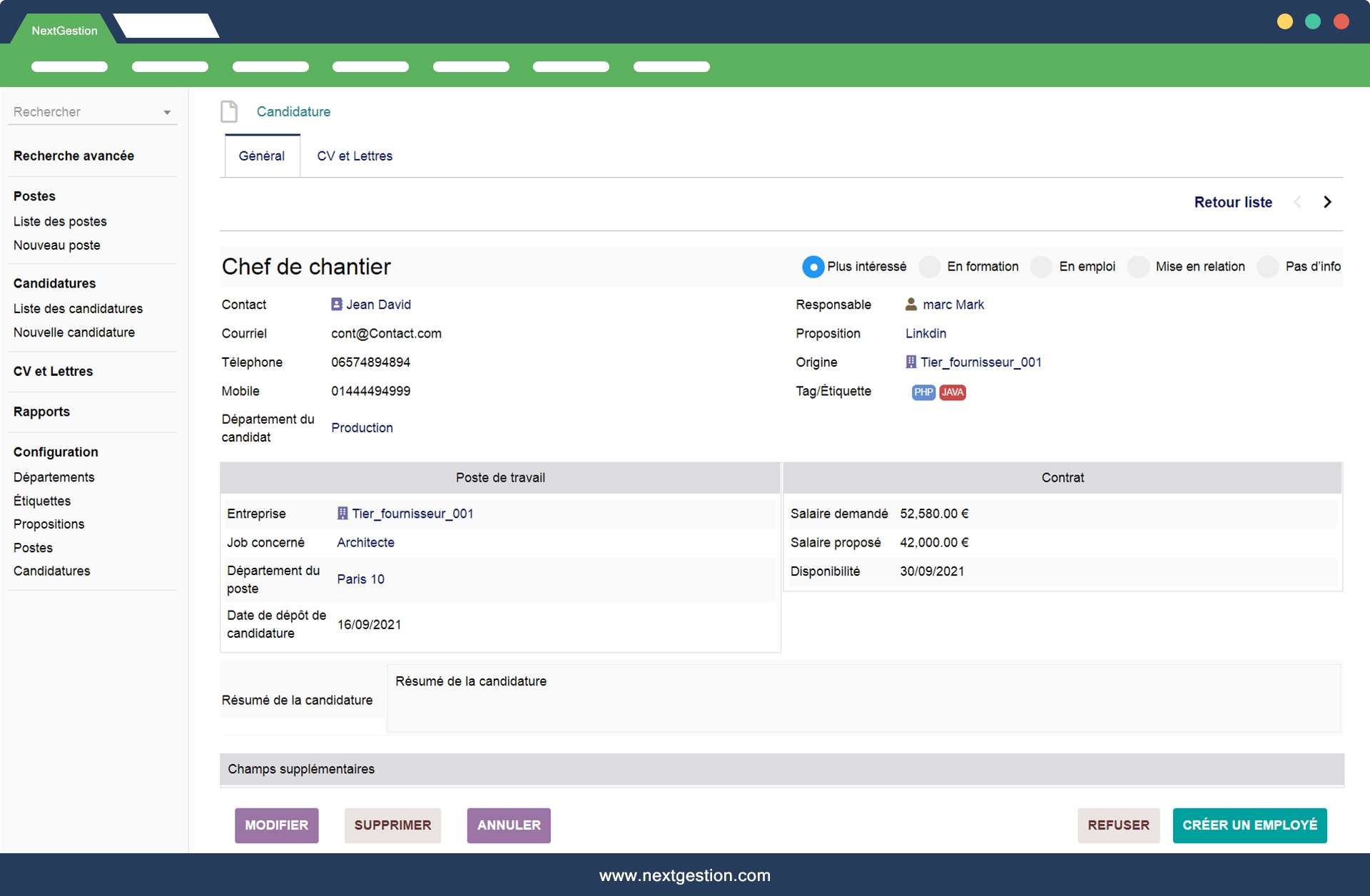1370x896 pixels.
Task: Open the Rechercher dropdown arrow
Action: point(167,113)
